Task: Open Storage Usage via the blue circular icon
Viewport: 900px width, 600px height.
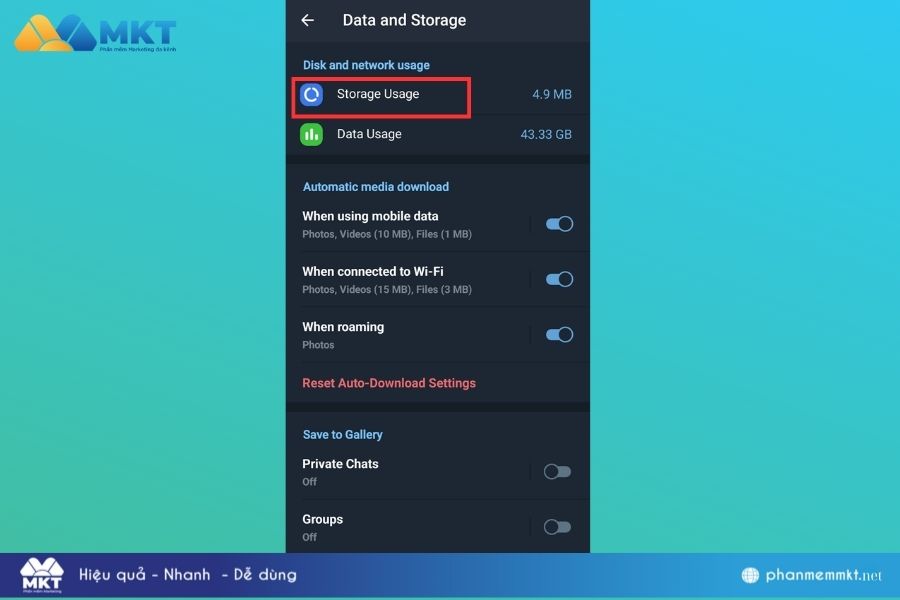Action: 311,94
